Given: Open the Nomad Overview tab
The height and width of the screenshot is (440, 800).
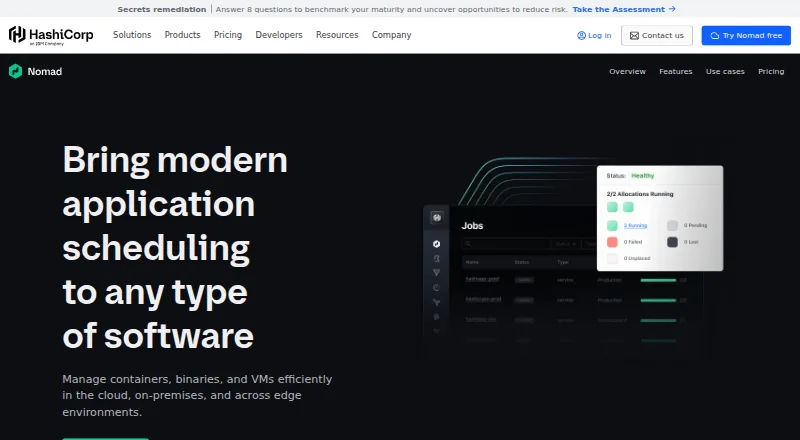Looking at the screenshot, I should pyautogui.click(x=627, y=71).
